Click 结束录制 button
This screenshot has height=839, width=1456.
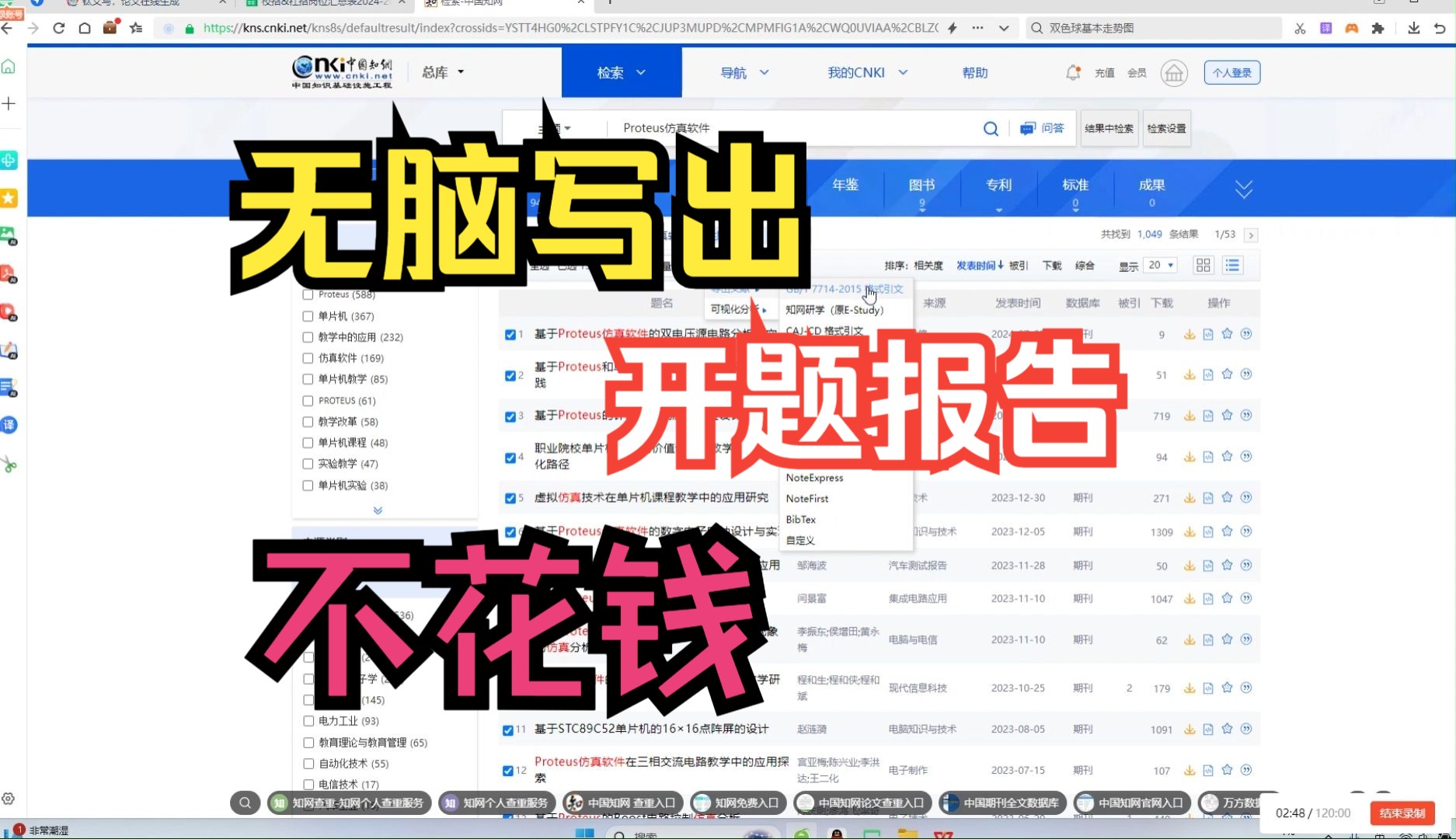click(x=1402, y=813)
